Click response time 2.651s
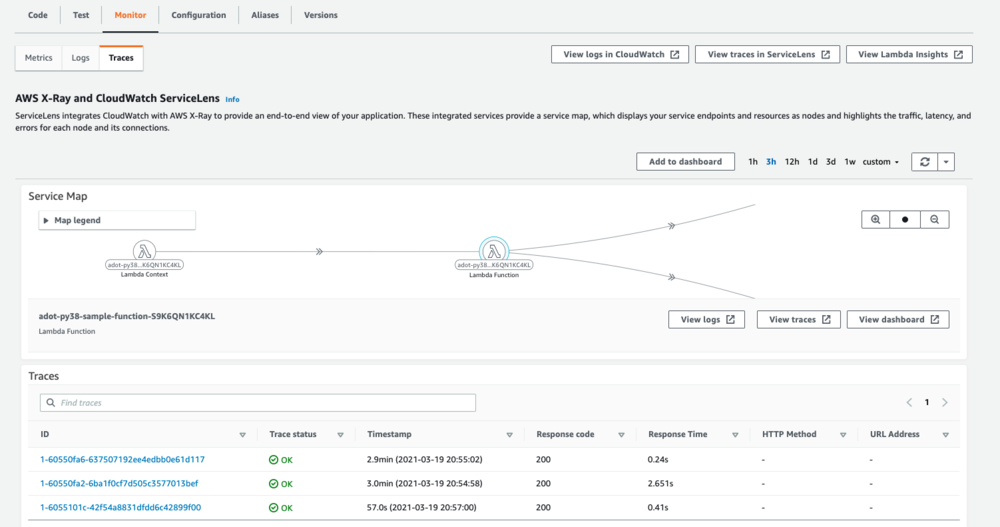Viewport: 1000px width, 527px height. point(661,484)
